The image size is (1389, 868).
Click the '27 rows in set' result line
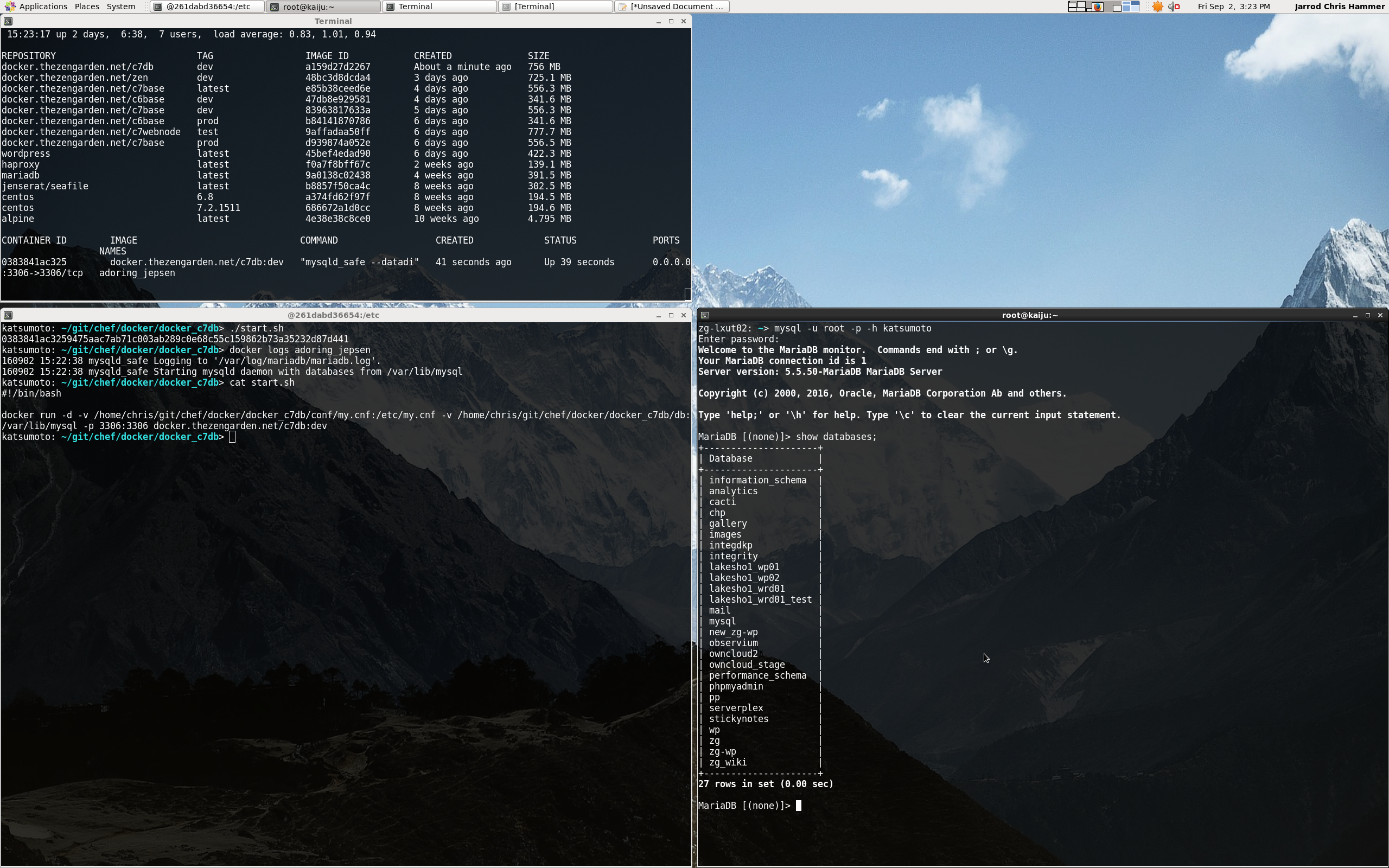pyautogui.click(x=766, y=784)
